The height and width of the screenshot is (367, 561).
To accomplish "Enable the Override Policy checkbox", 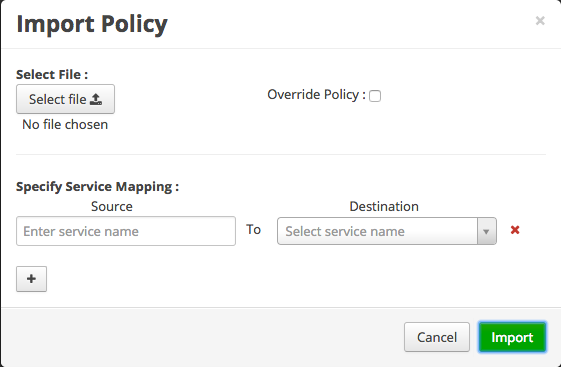I will (x=375, y=96).
